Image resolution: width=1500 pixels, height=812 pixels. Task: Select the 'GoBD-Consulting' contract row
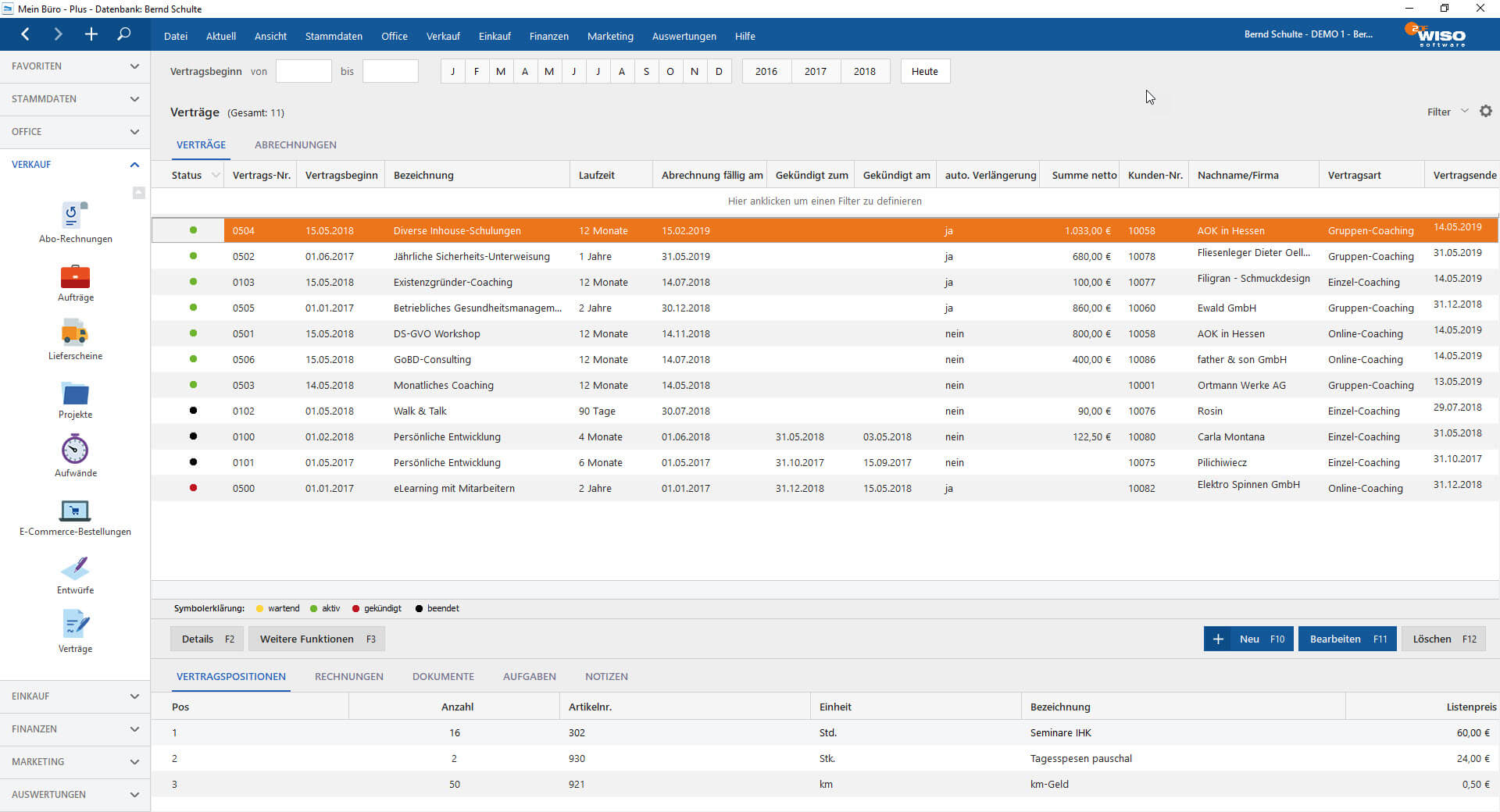pyautogui.click(x=825, y=359)
